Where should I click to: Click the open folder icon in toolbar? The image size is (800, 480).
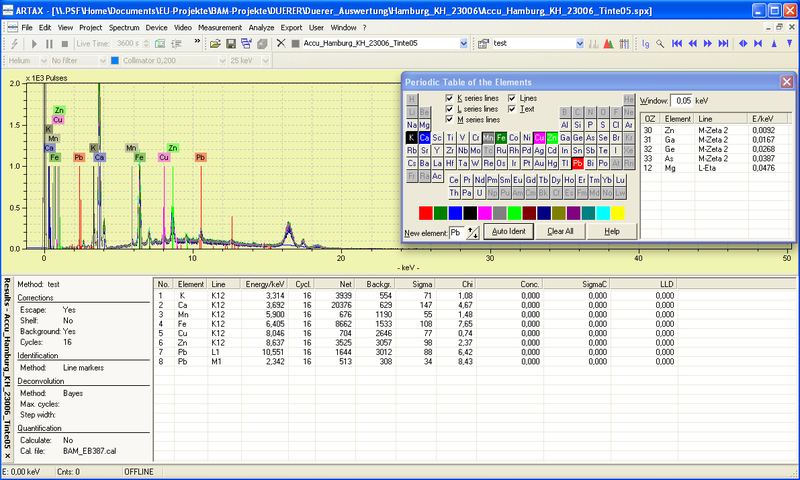(x=215, y=44)
